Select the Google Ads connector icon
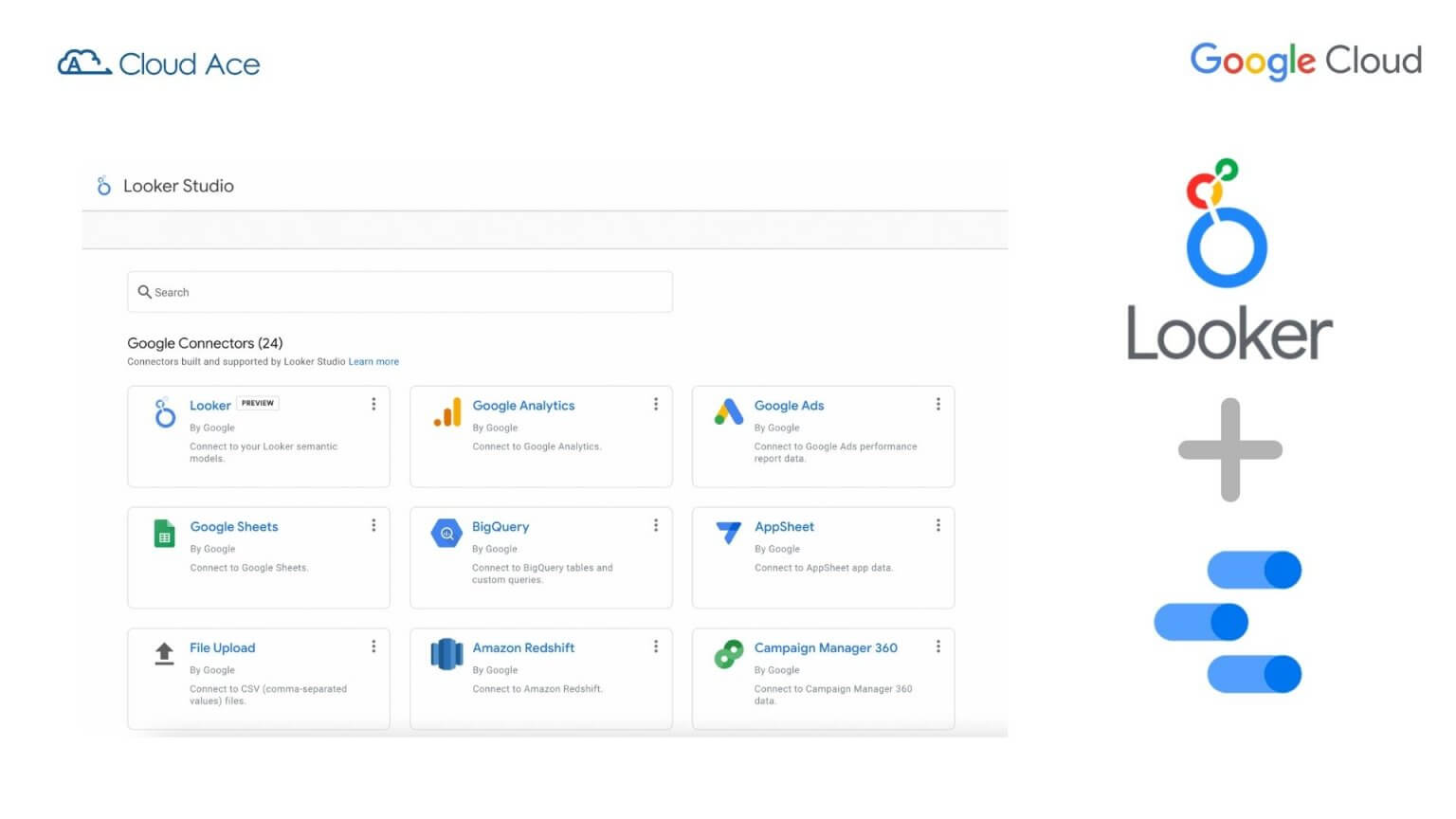This screenshot has width=1456, height=819. point(727,411)
